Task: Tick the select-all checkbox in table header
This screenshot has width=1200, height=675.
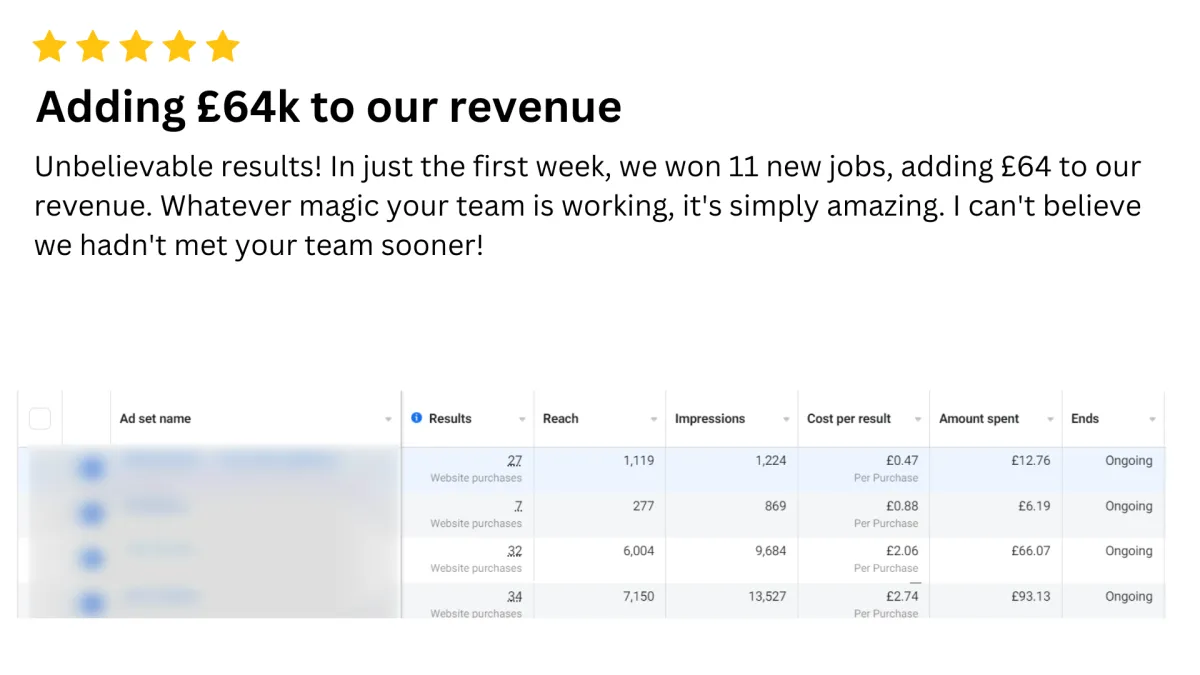Action: [x=40, y=419]
